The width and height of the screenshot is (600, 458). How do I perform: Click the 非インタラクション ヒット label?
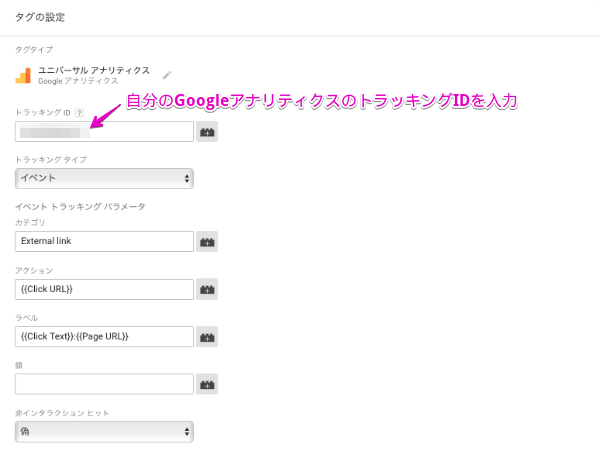click(x=62, y=413)
